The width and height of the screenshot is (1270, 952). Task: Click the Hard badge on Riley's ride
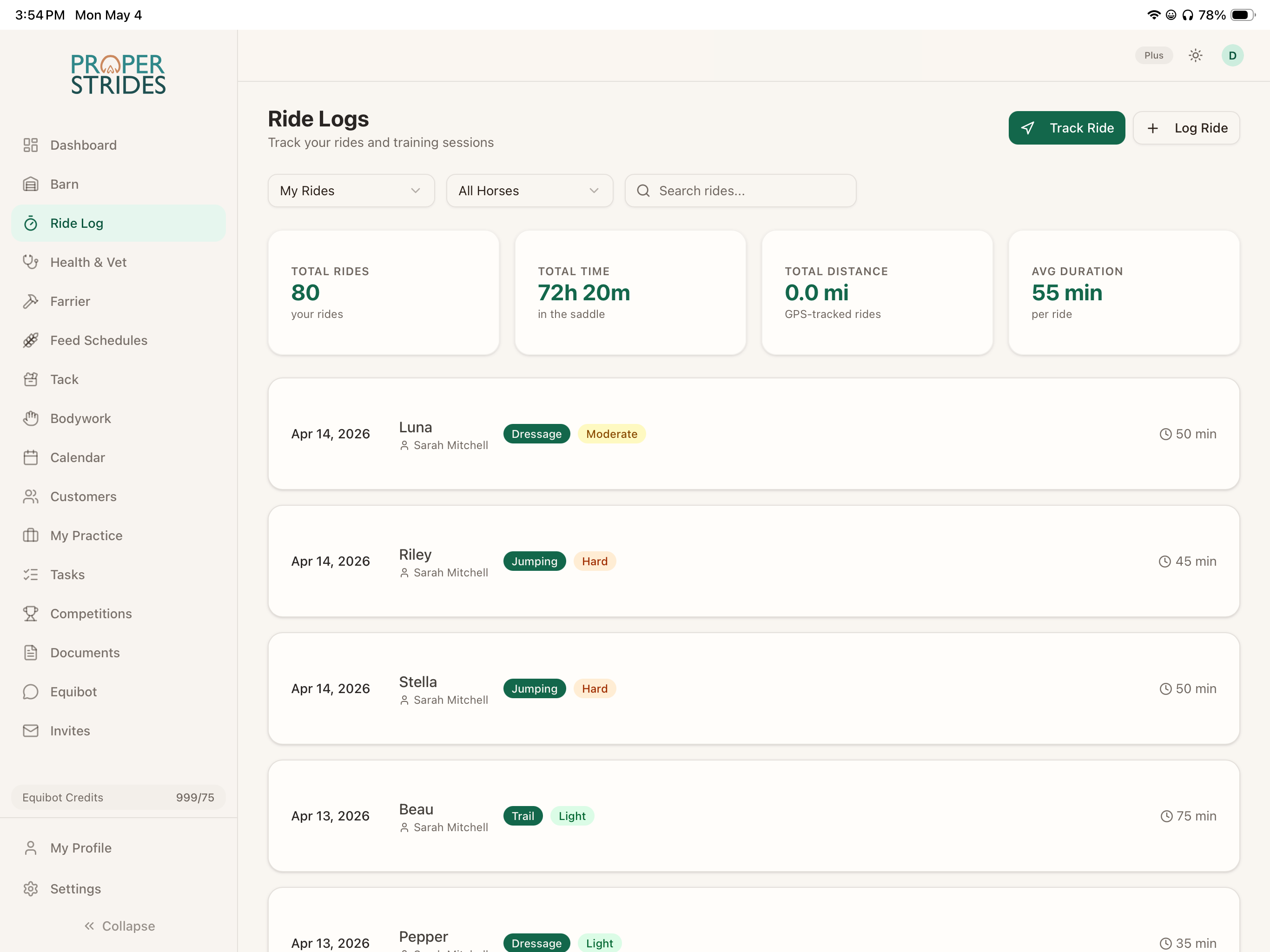coord(594,561)
